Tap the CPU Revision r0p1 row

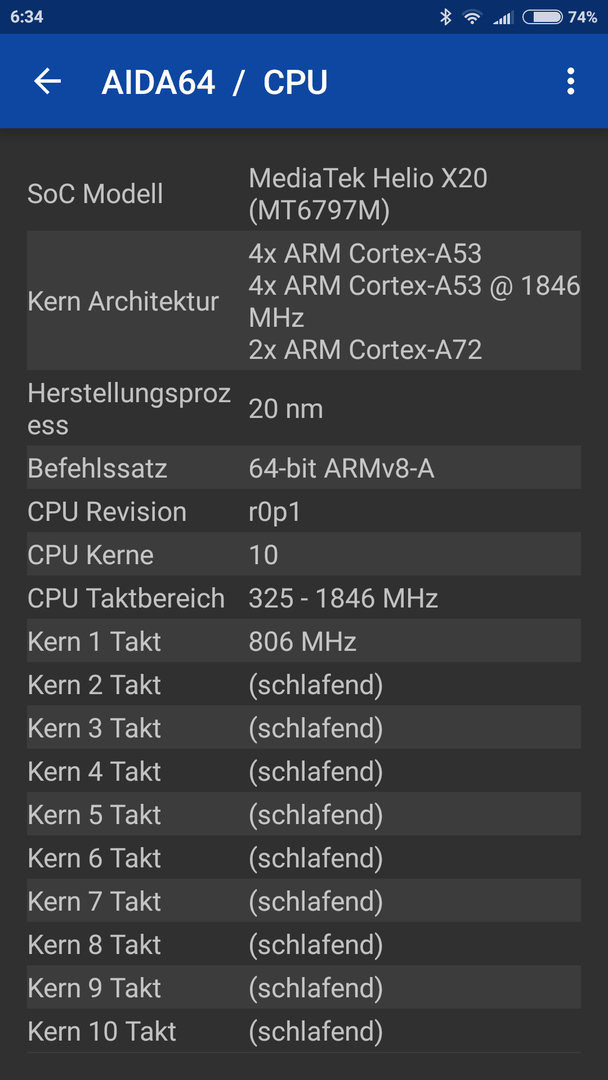pos(304,511)
